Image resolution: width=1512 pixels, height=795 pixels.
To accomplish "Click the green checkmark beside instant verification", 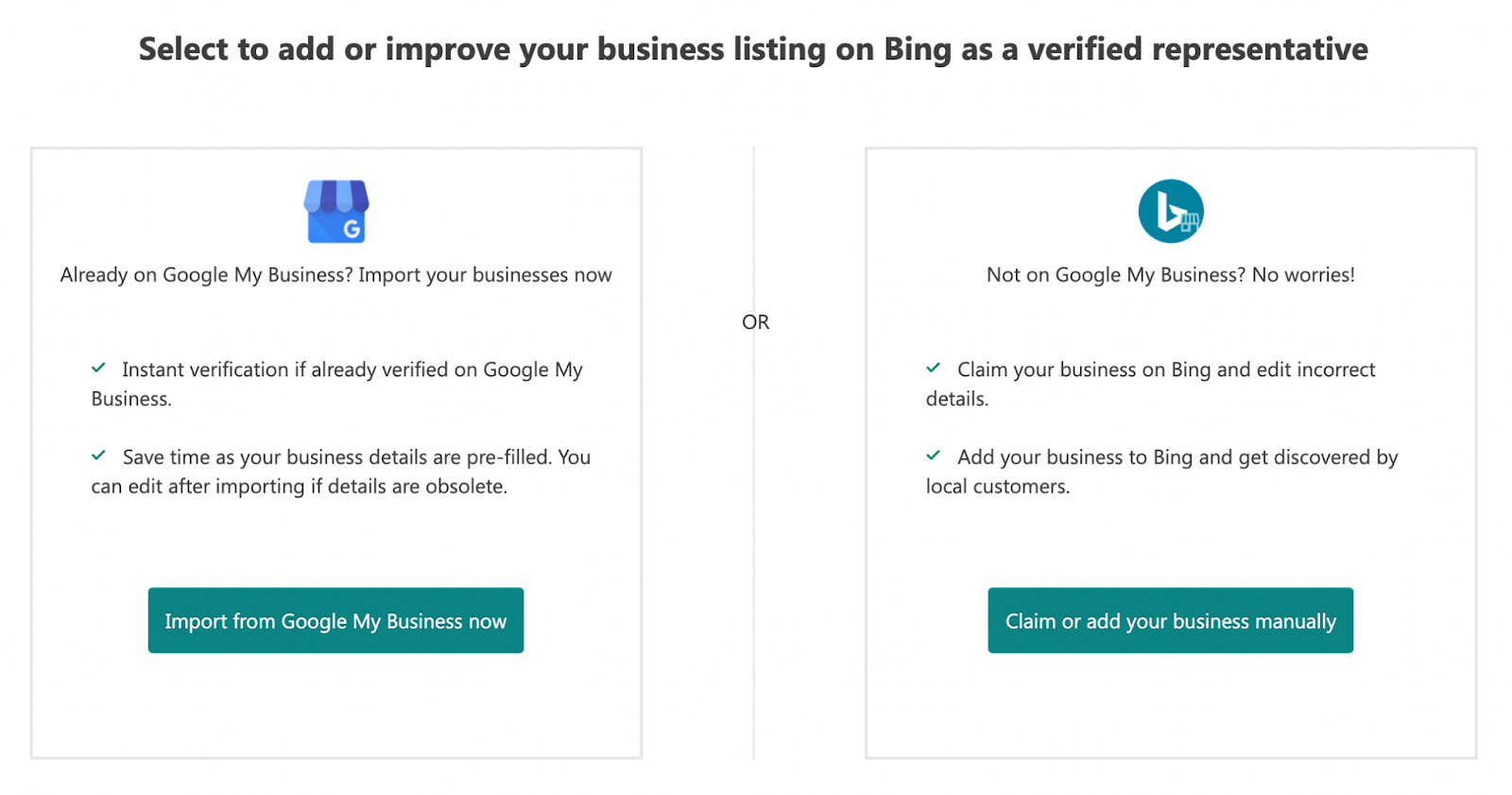I will [x=99, y=367].
